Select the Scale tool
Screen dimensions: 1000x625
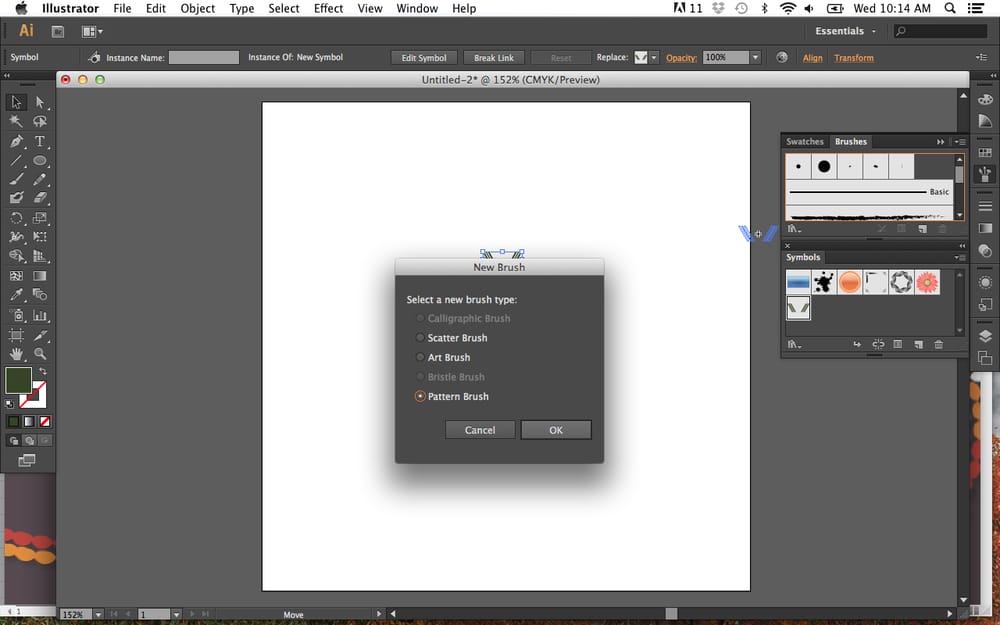tap(40, 218)
